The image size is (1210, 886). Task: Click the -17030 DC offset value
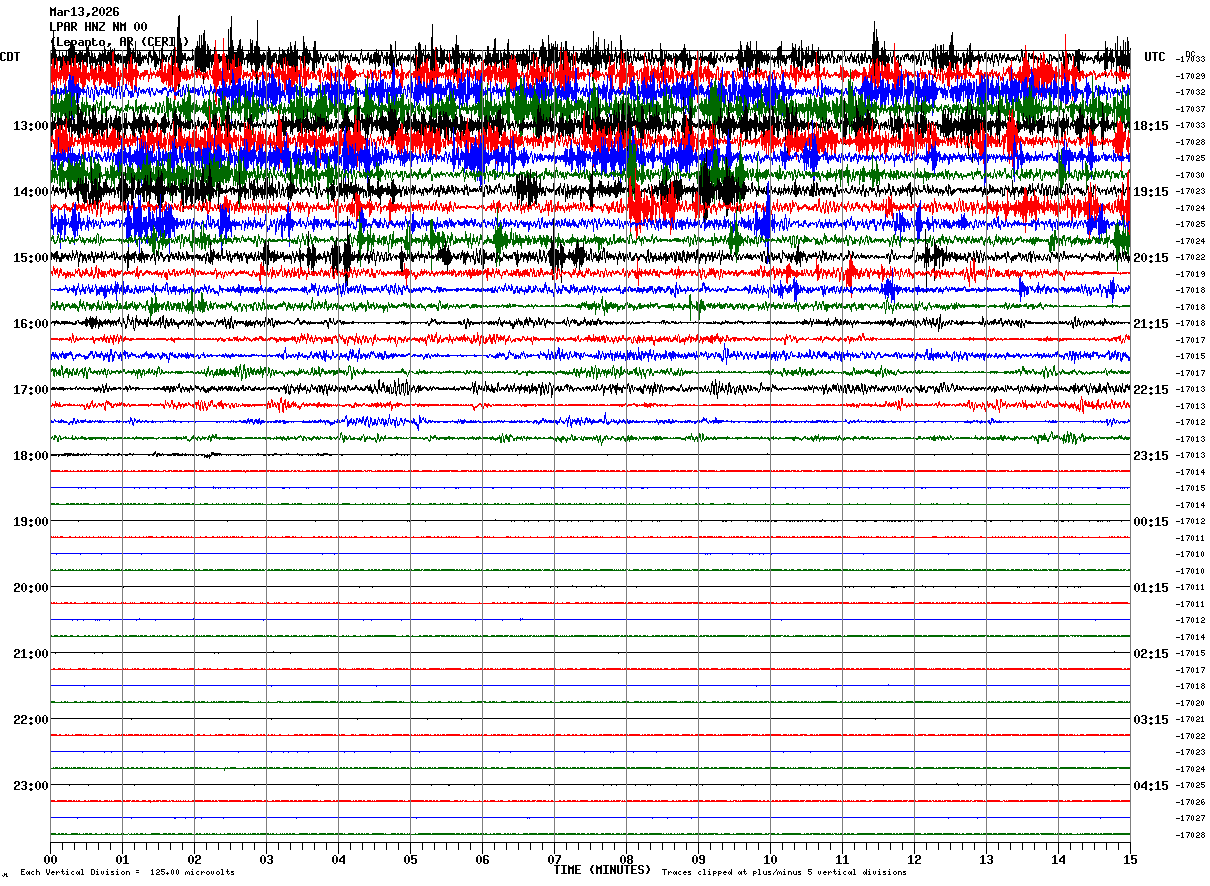(x=1191, y=175)
